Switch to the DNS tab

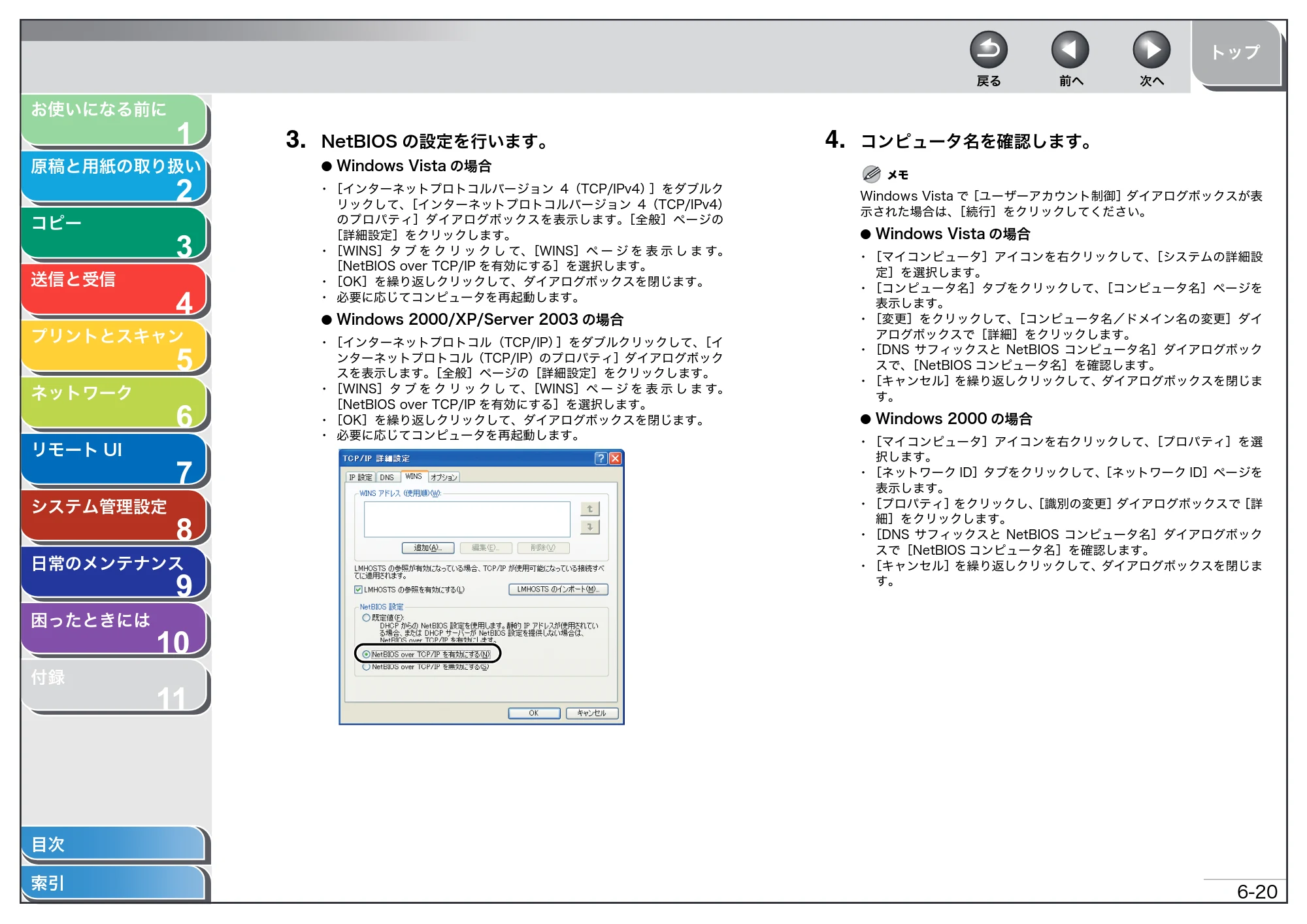click(x=388, y=477)
